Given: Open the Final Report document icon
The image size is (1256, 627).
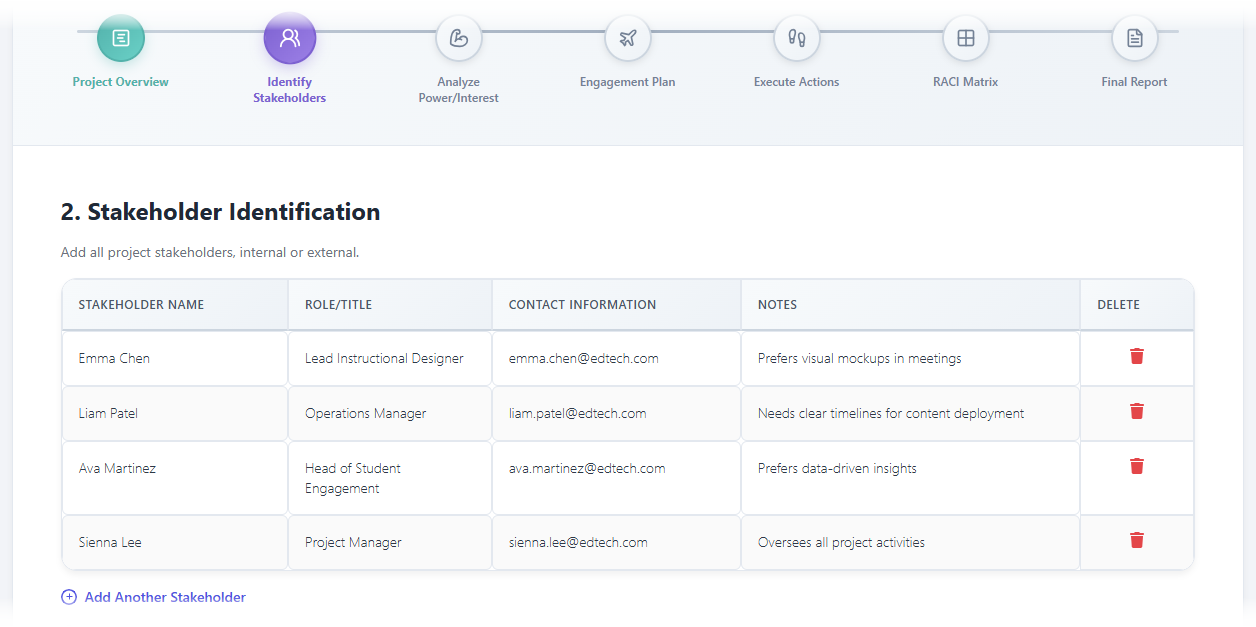Looking at the screenshot, I should (1135, 39).
